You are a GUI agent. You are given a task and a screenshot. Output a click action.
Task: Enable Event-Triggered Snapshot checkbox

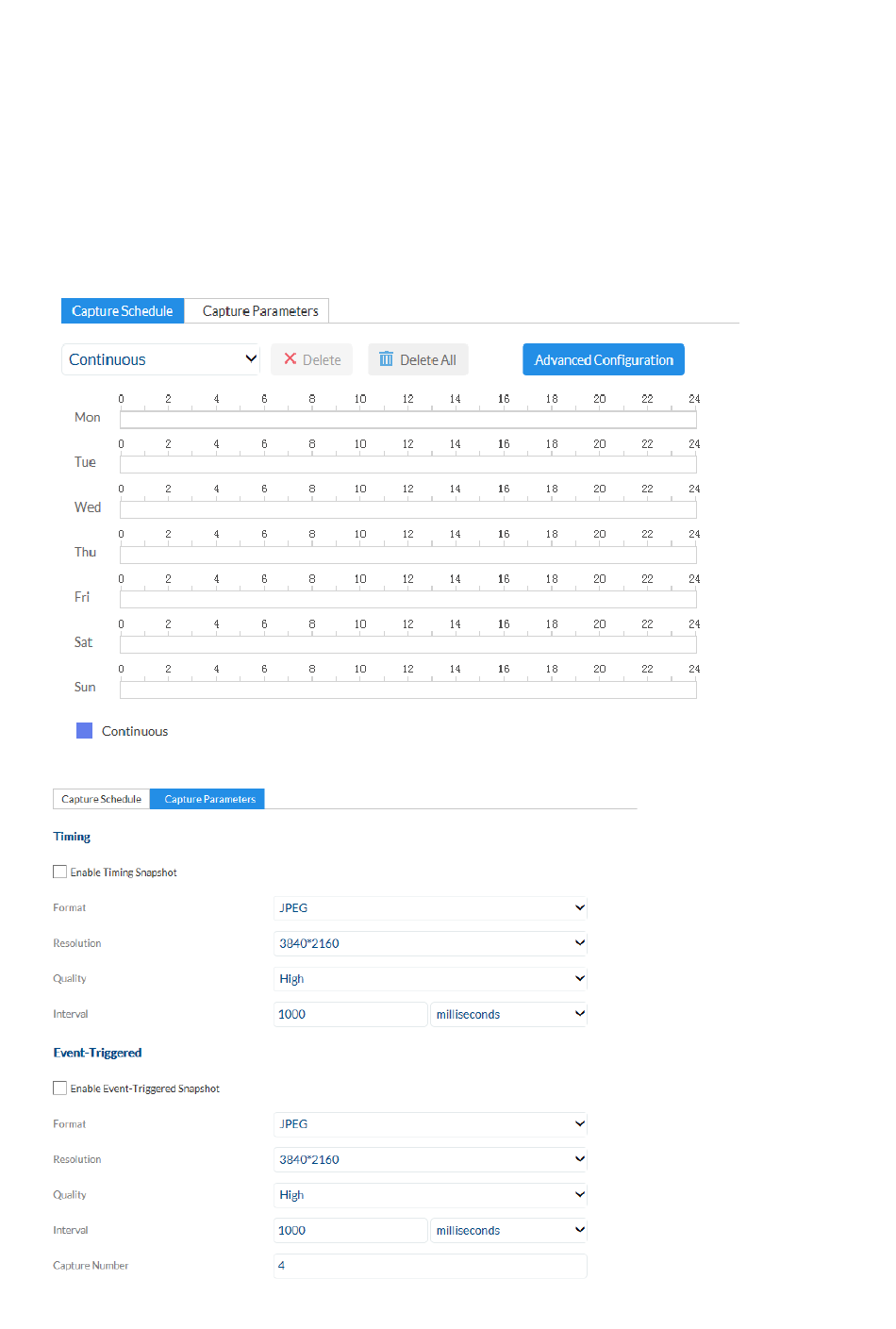tap(60, 1088)
